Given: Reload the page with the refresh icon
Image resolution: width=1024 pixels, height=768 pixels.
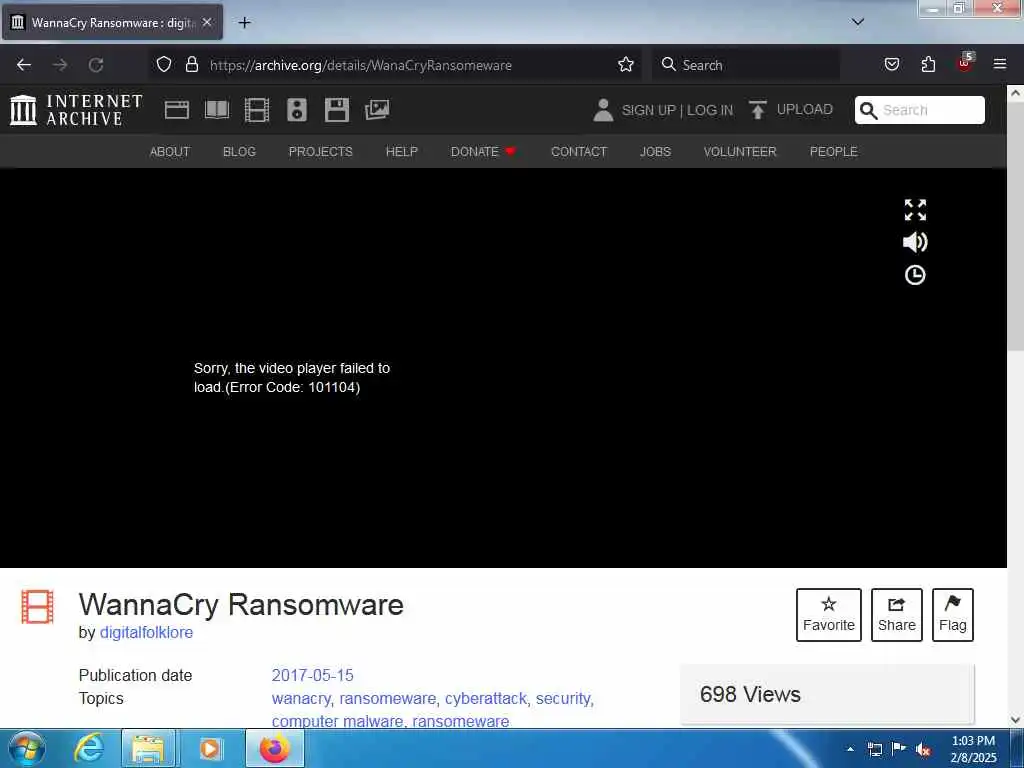Looking at the screenshot, I should pyautogui.click(x=96, y=65).
